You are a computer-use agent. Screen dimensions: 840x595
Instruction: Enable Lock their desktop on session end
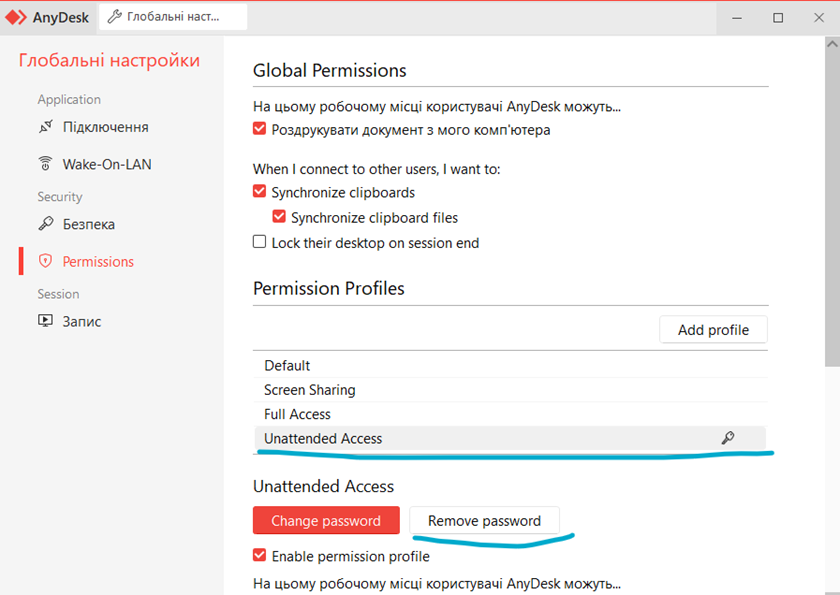click(260, 242)
